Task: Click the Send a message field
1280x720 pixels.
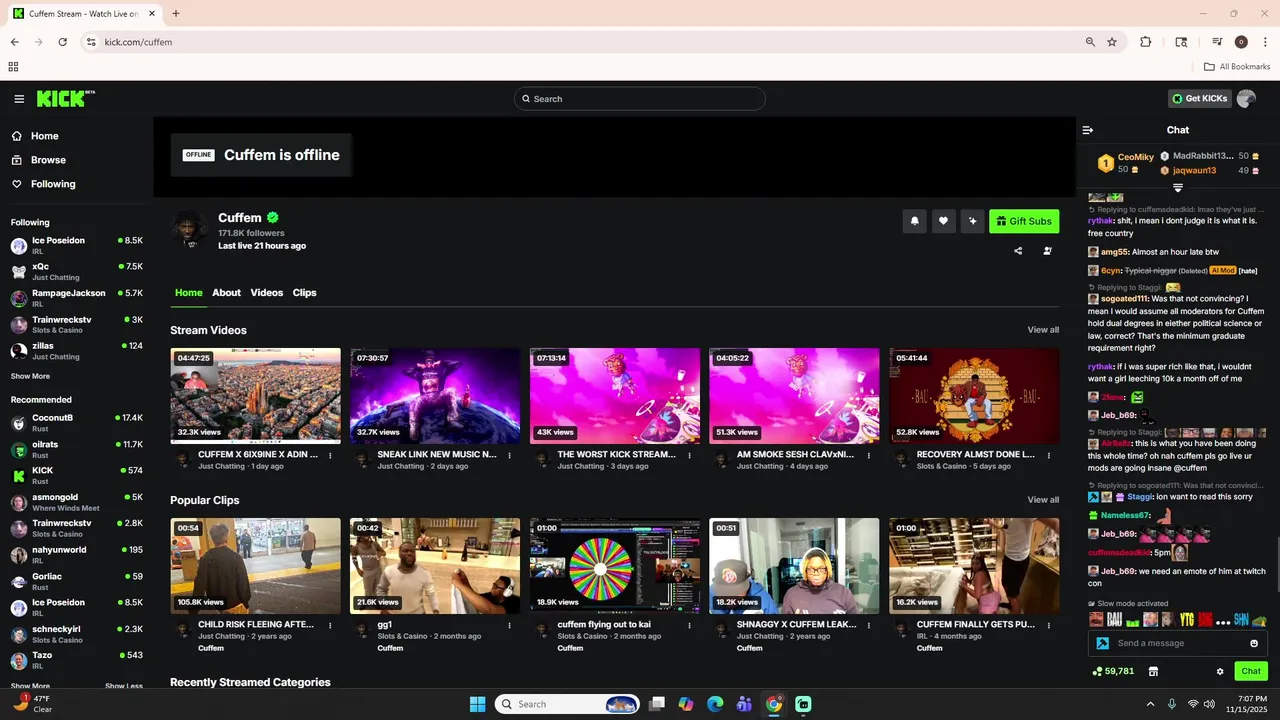Action: coord(1178,643)
